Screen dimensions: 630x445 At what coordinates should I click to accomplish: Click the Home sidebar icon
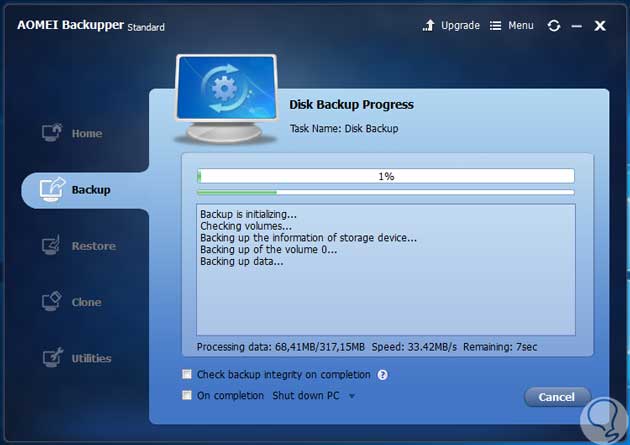tap(52, 132)
